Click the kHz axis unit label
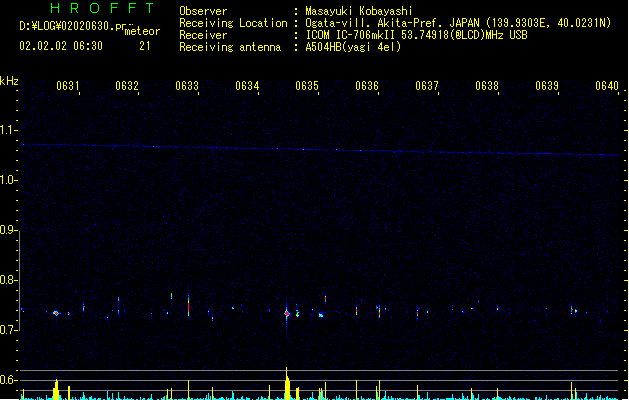 [x=9, y=81]
